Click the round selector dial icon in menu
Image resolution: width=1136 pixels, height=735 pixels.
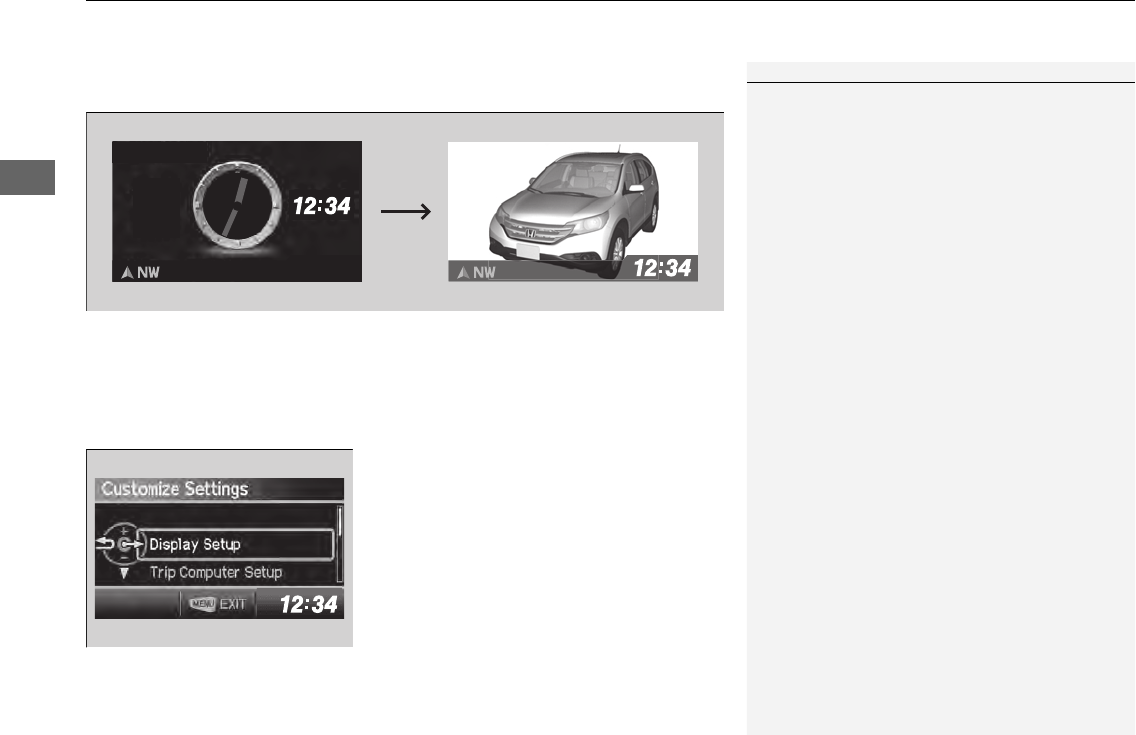point(125,544)
